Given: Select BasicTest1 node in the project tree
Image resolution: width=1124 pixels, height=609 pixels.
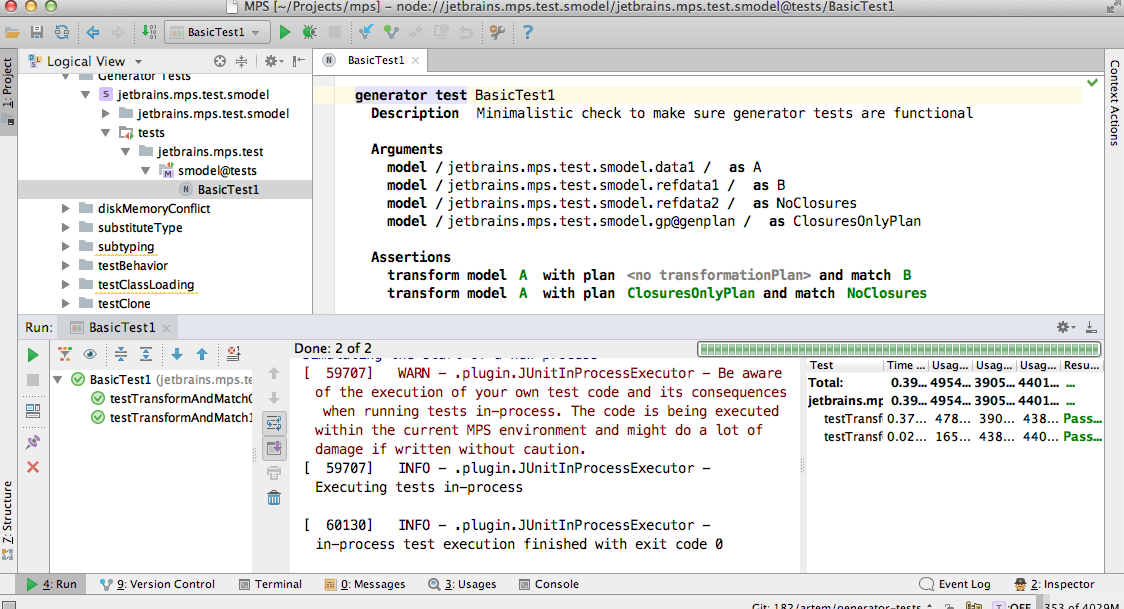Looking at the screenshot, I should click(228, 189).
